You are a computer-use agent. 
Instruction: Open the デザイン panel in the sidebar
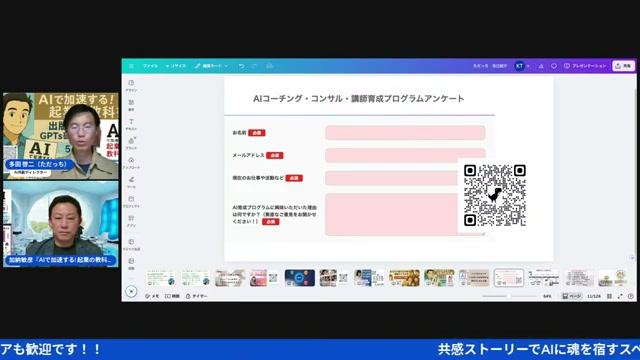131,85
